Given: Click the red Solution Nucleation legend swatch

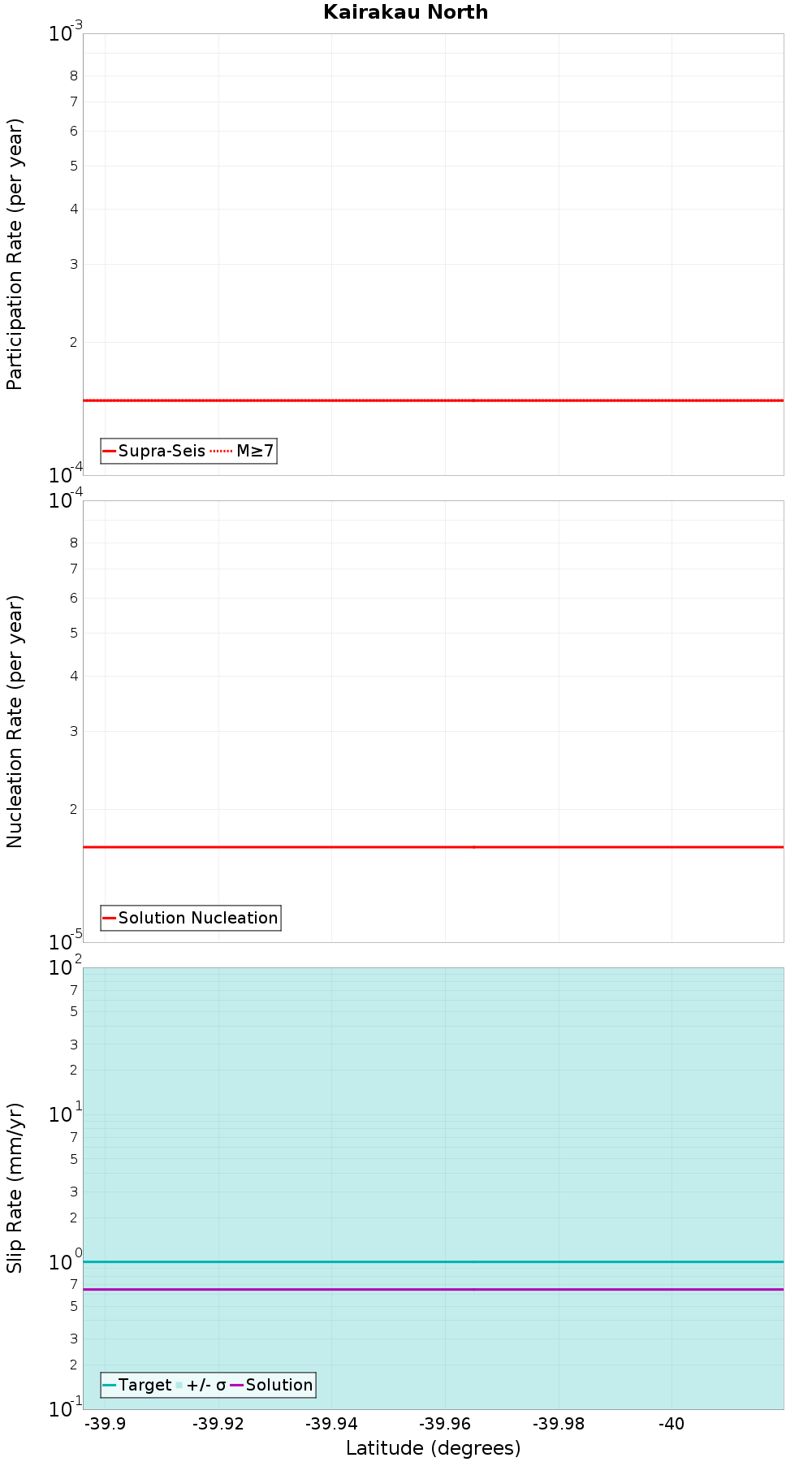Looking at the screenshot, I should pyautogui.click(x=110, y=918).
